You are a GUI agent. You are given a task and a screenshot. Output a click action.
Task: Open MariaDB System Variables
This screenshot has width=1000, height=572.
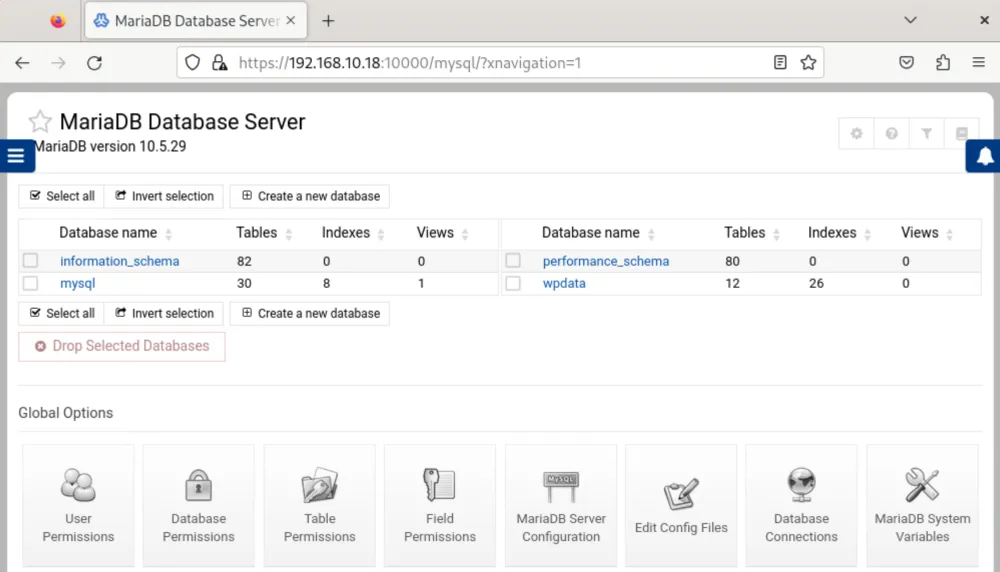922,504
